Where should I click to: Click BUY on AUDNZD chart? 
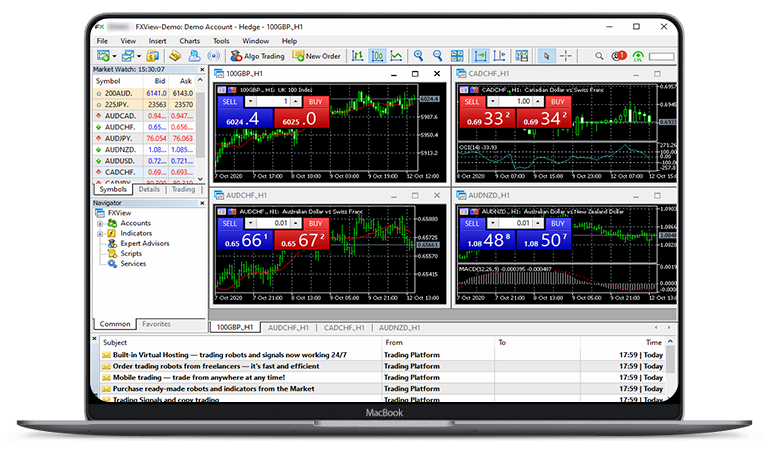tap(558, 223)
